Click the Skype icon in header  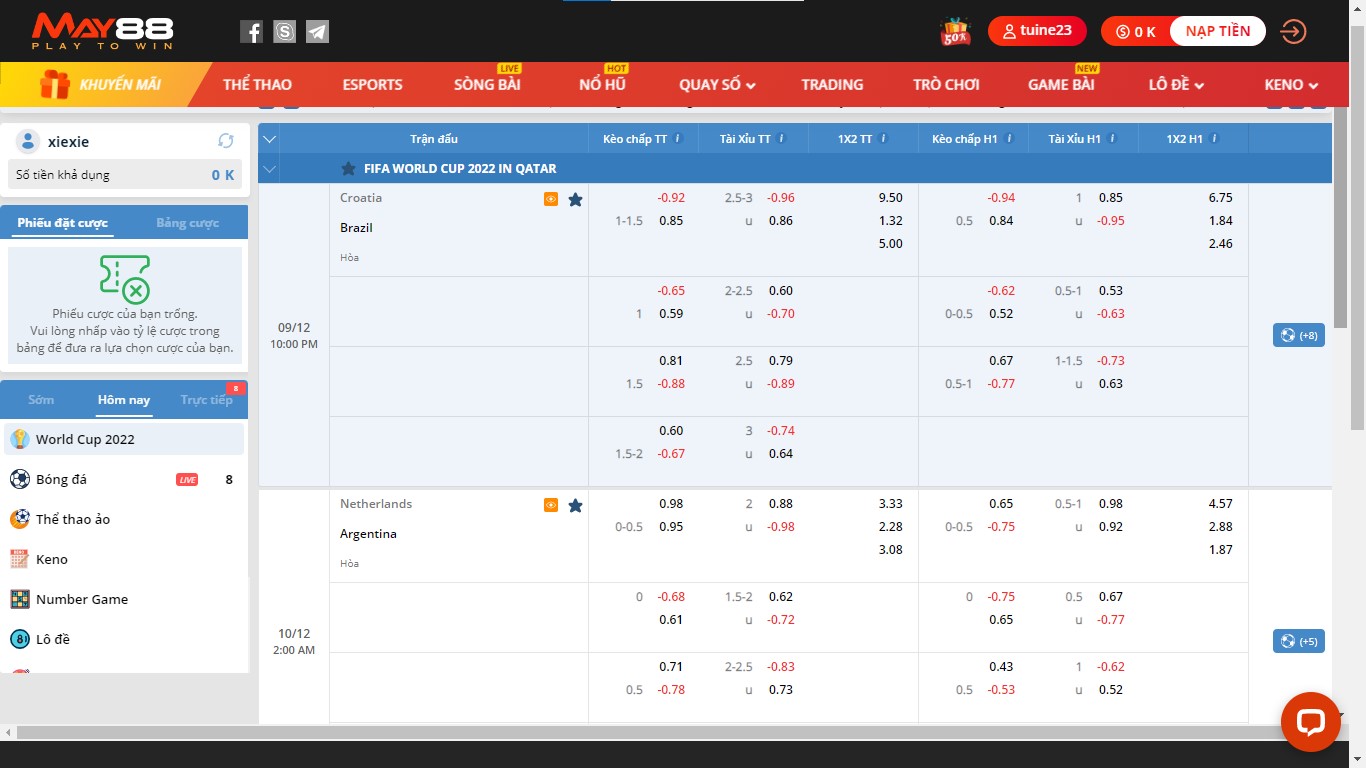tap(284, 32)
